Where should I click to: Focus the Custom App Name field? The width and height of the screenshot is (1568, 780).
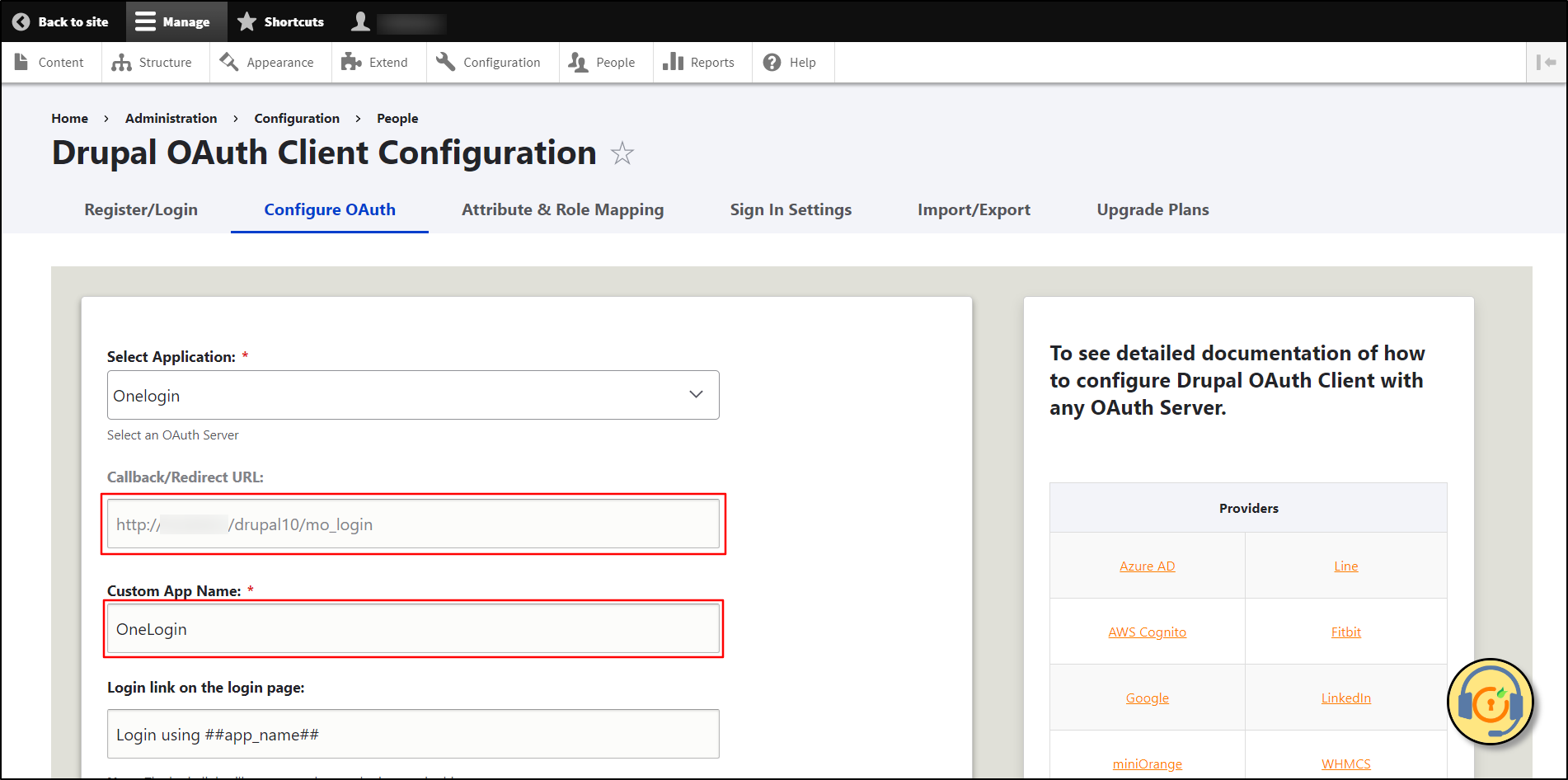(x=412, y=629)
